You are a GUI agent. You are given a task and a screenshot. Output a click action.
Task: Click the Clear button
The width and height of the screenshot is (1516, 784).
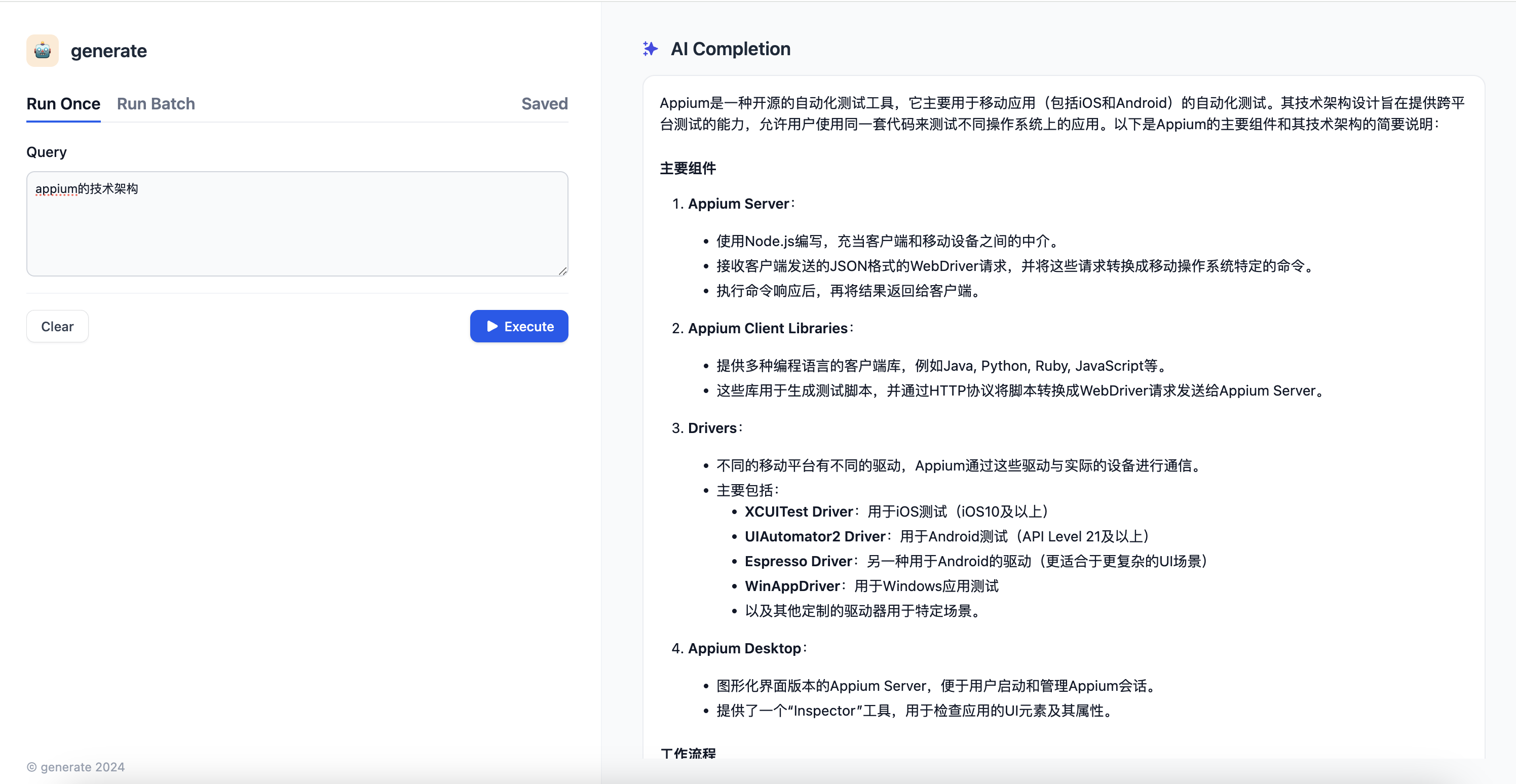tap(57, 327)
